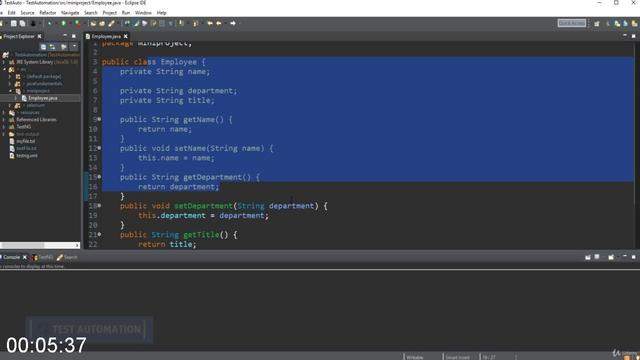The width and height of the screenshot is (640, 360).
Task: Switch to the Java perspective icon
Action: tap(617, 24)
